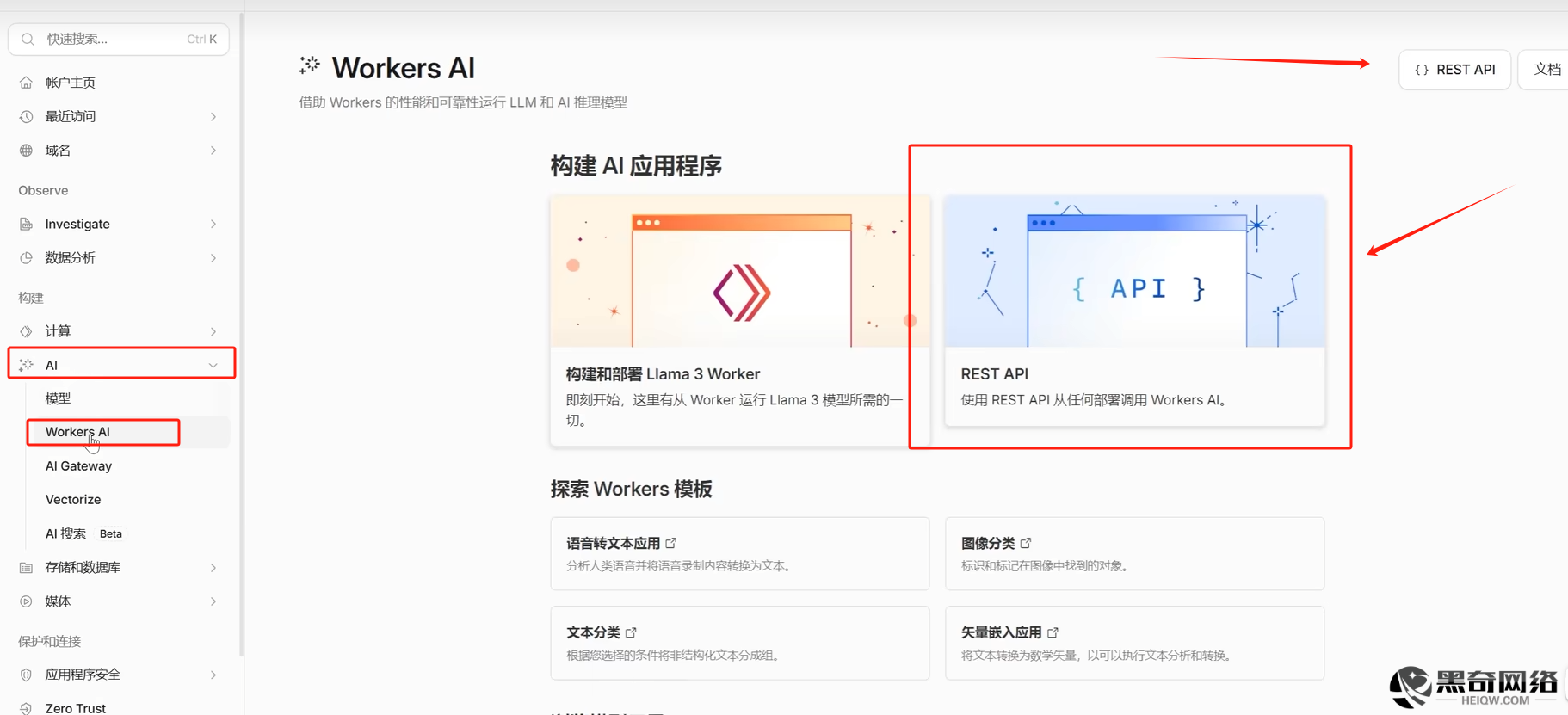Click the shield icon beside 应用程序安全
This screenshot has height=715, width=1568.
tap(26, 675)
